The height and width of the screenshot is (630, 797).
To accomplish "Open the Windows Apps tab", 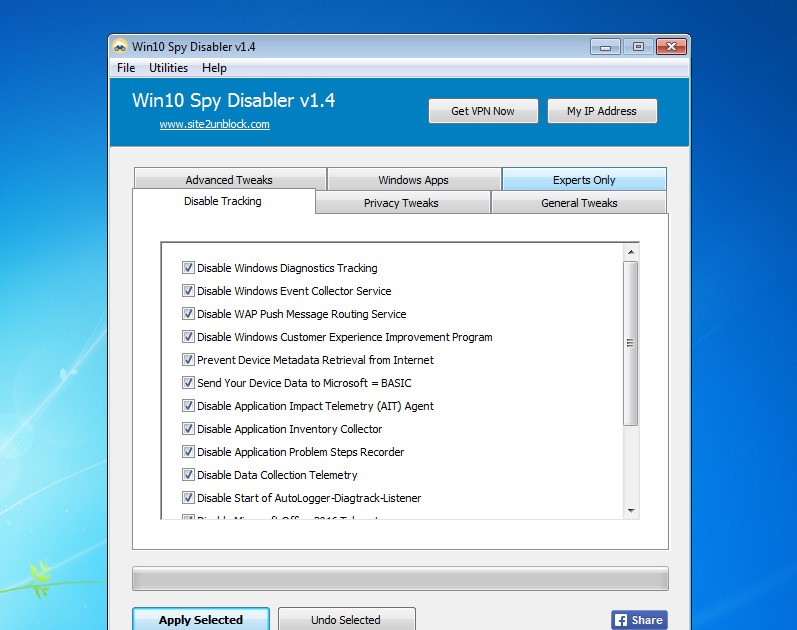I will point(413,180).
